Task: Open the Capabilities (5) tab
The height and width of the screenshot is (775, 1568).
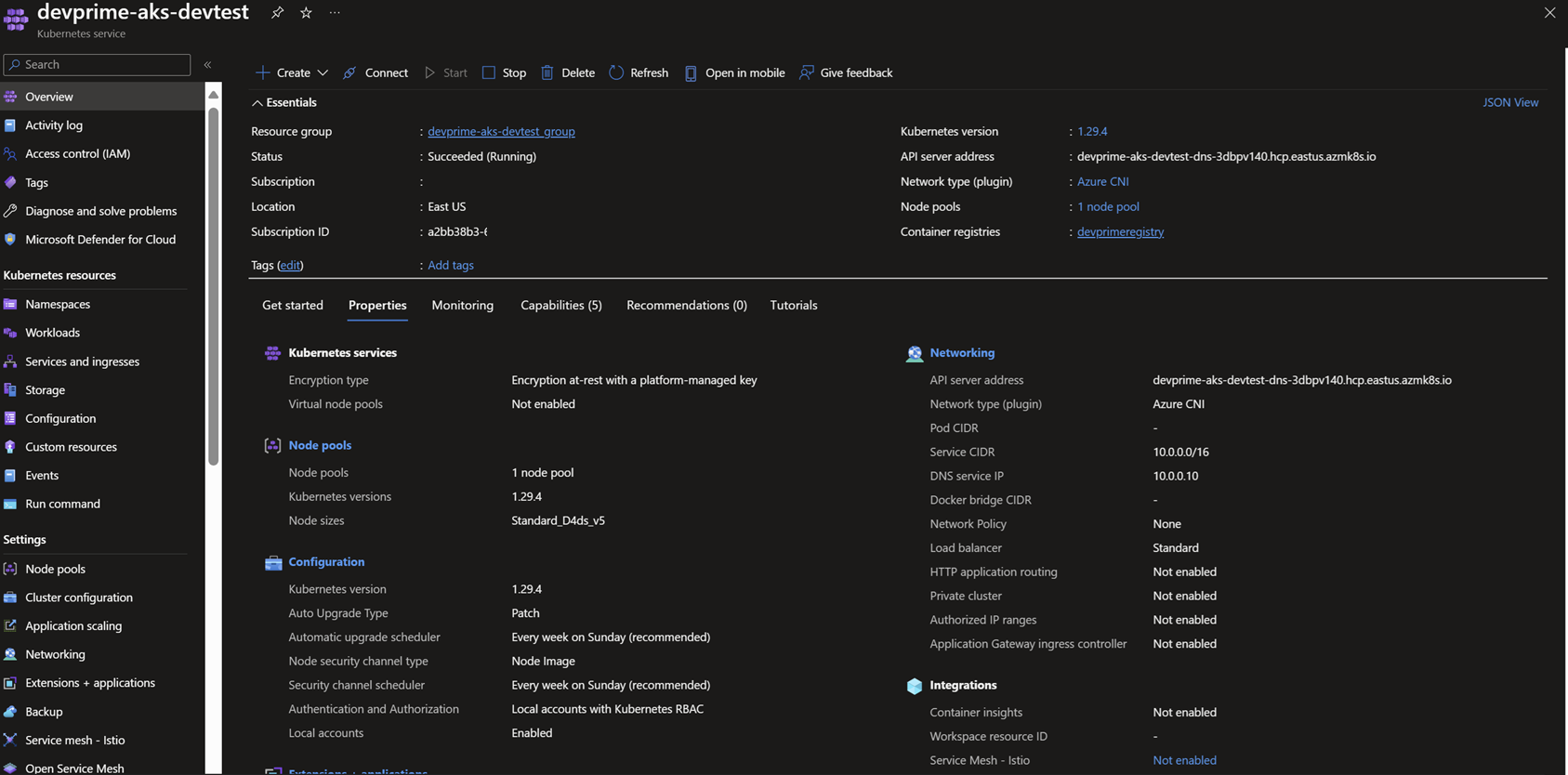Action: click(x=561, y=305)
